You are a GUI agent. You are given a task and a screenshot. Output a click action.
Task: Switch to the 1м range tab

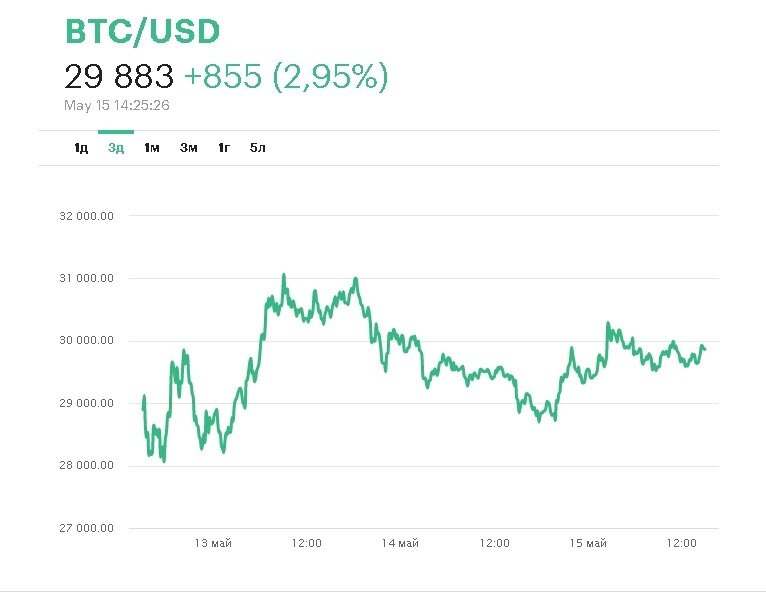[152, 148]
